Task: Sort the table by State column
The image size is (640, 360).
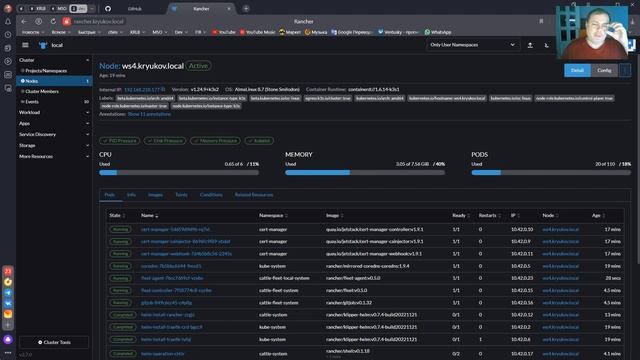Action: [117, 216]
